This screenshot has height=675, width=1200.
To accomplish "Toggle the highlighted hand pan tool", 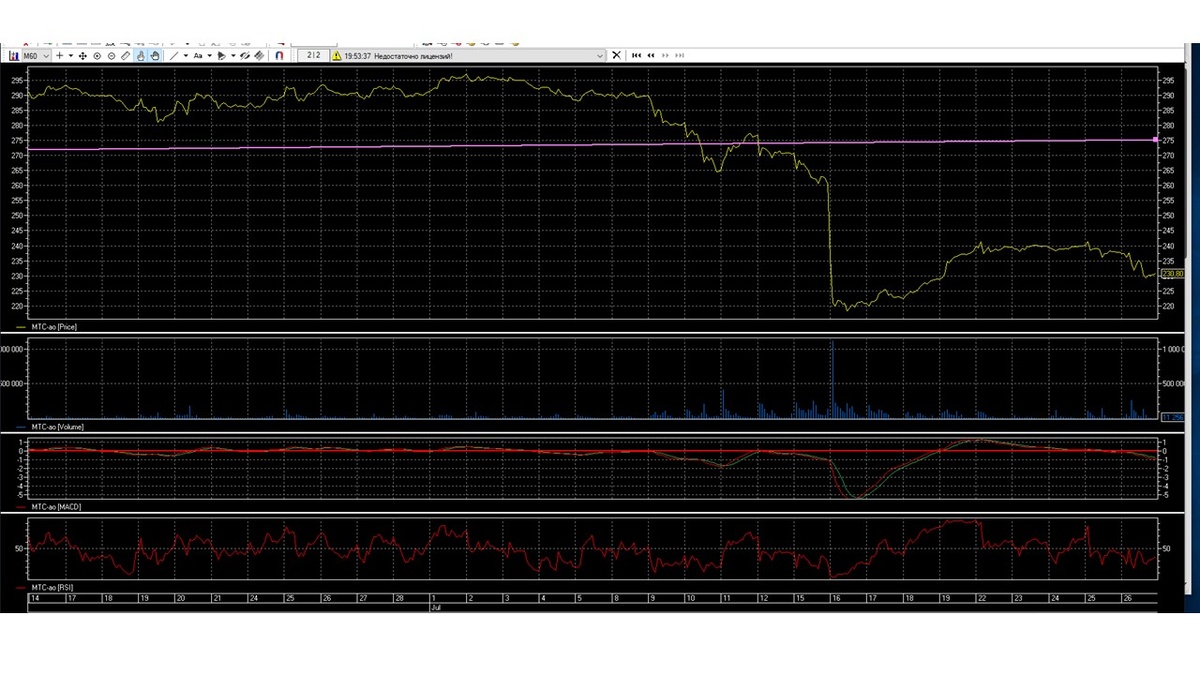I will 140,56.
